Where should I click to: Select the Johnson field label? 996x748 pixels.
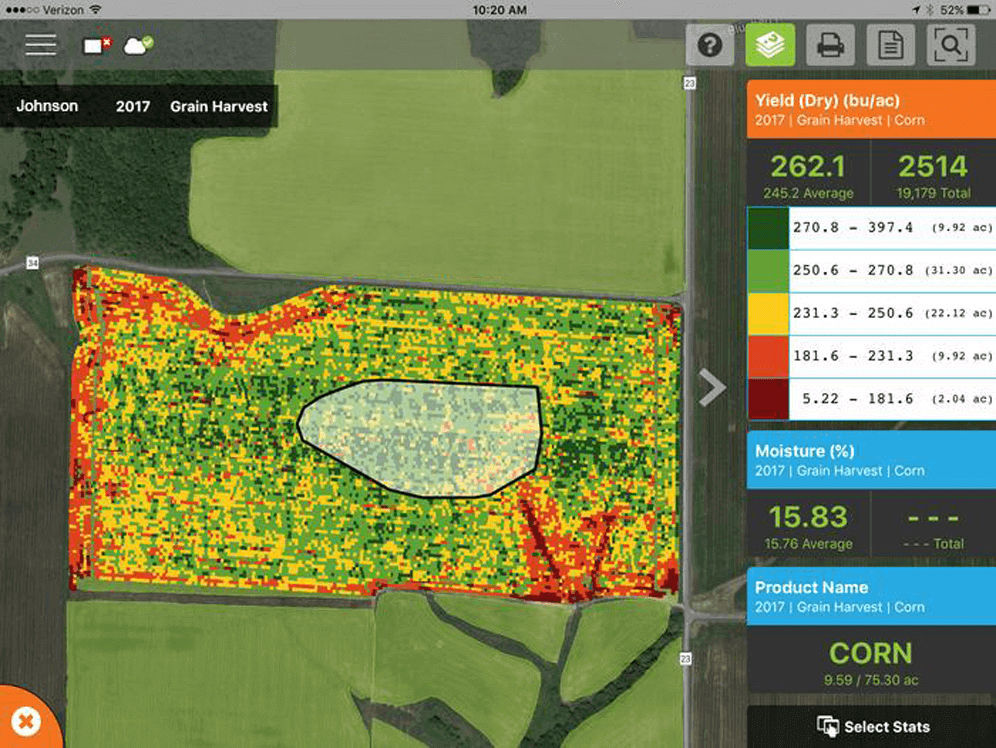[x=46, y=106]
